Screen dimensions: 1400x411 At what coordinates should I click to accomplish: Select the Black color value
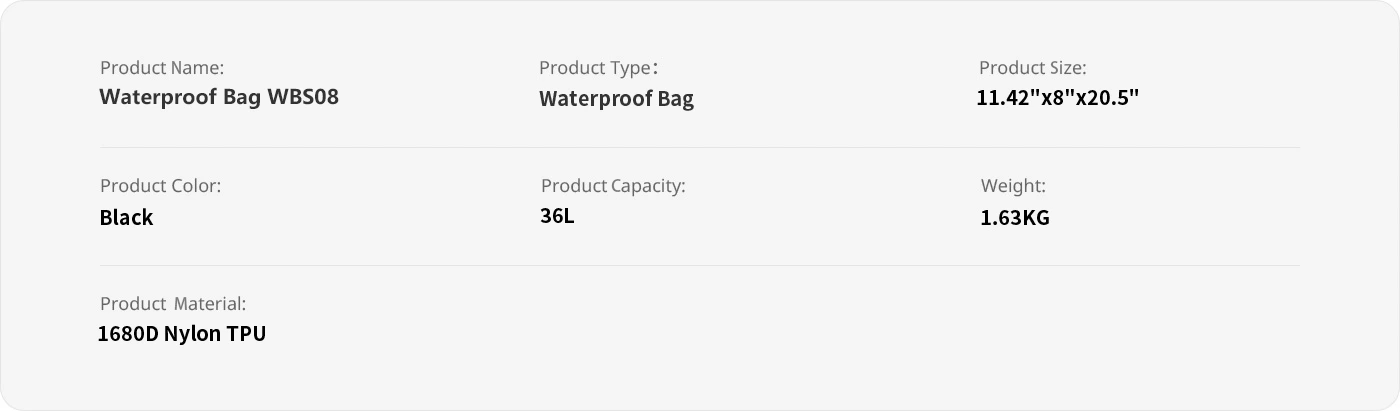[x=126, y=217]
